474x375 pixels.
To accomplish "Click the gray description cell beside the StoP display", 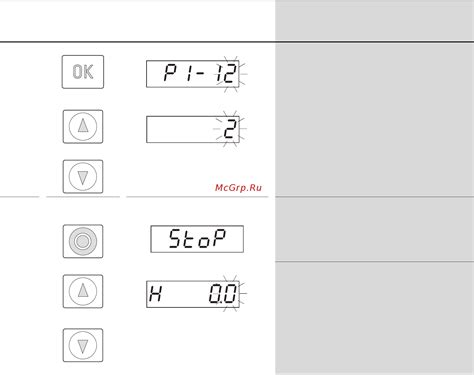I will [x=374, y=229].
